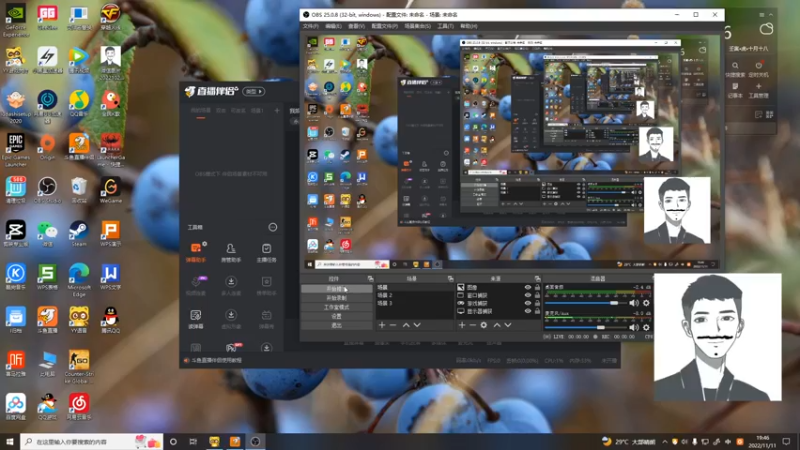This screenshot has height=450, width=800.
Task: Remove the selected scene with the minus icon
Action: (x=393, y=325)
